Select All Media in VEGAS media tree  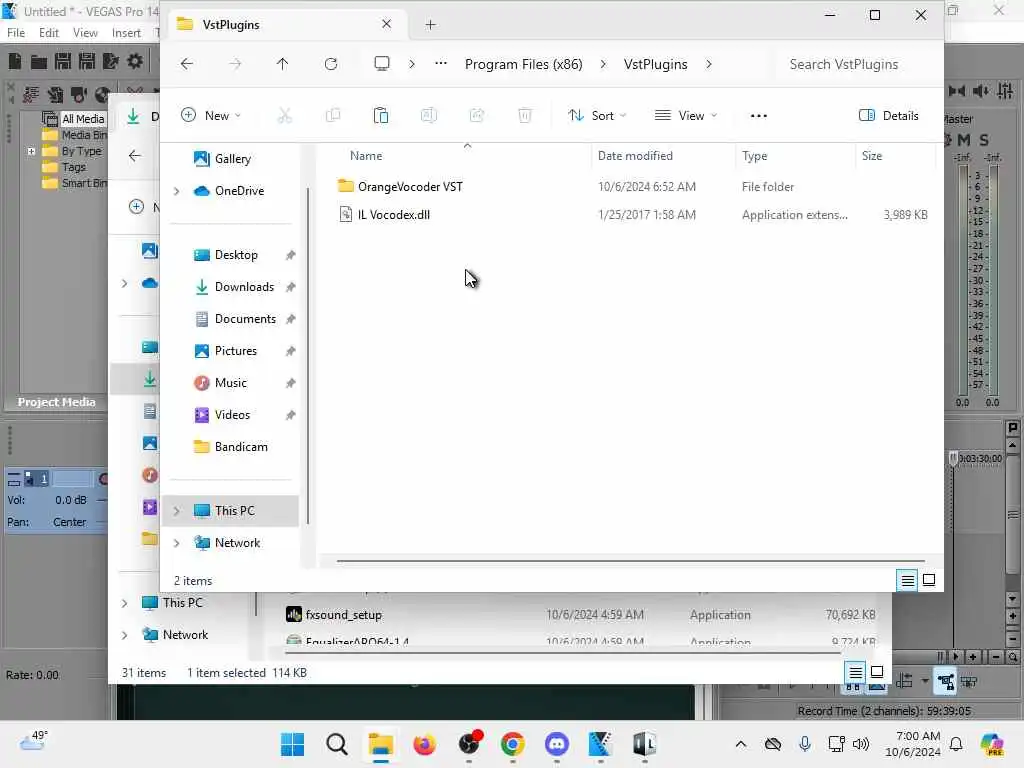click(83, 119)
